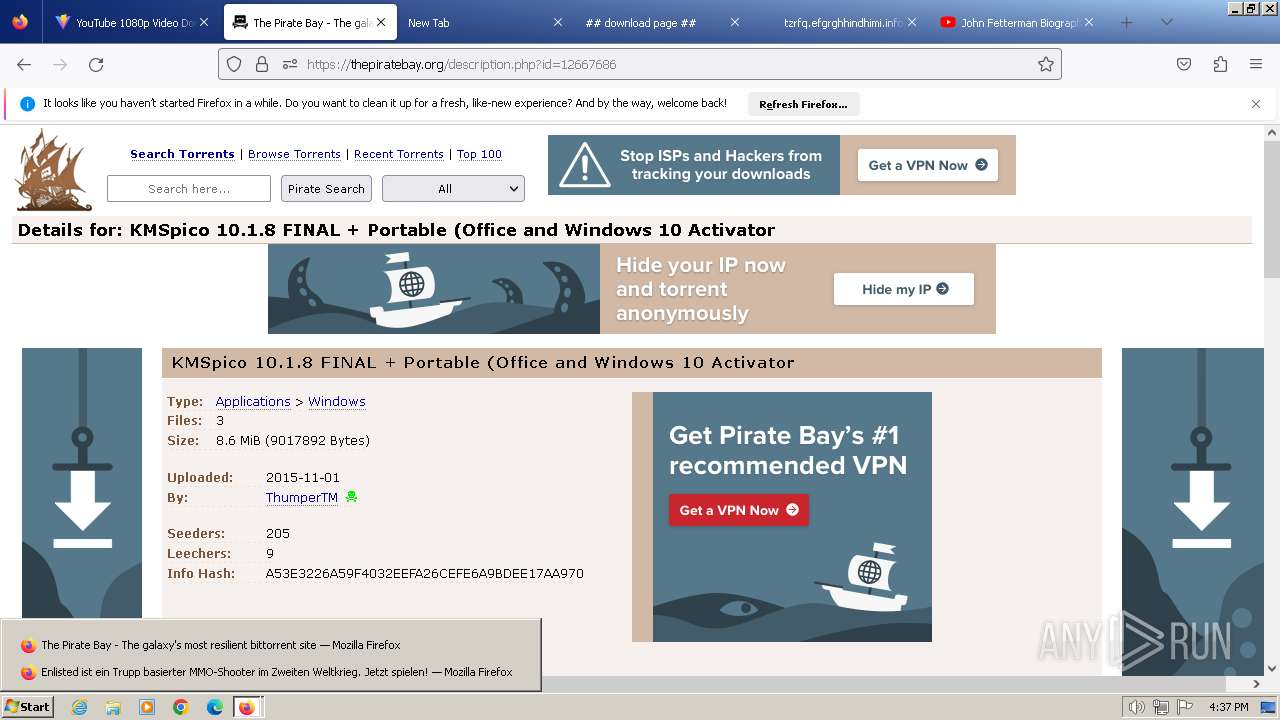The image size is (1280, 720).
Task: Go forward one page
Action: tap(60, 64)
